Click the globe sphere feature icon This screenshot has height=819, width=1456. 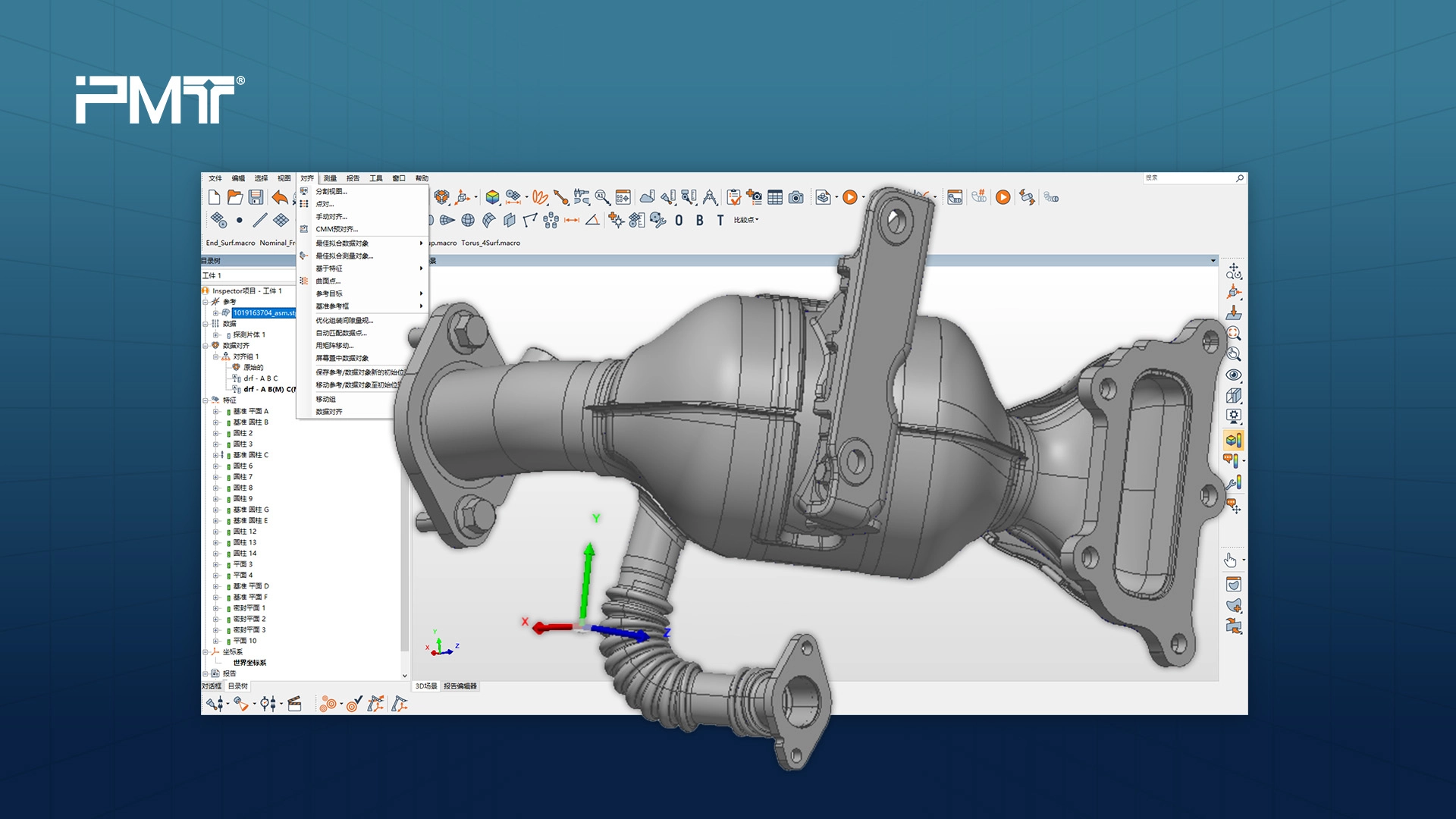[468, 220]
